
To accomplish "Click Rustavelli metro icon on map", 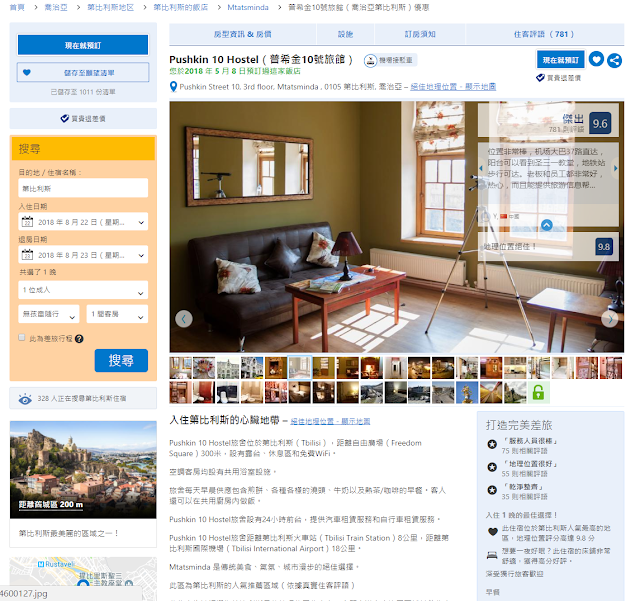I will 41,564.
